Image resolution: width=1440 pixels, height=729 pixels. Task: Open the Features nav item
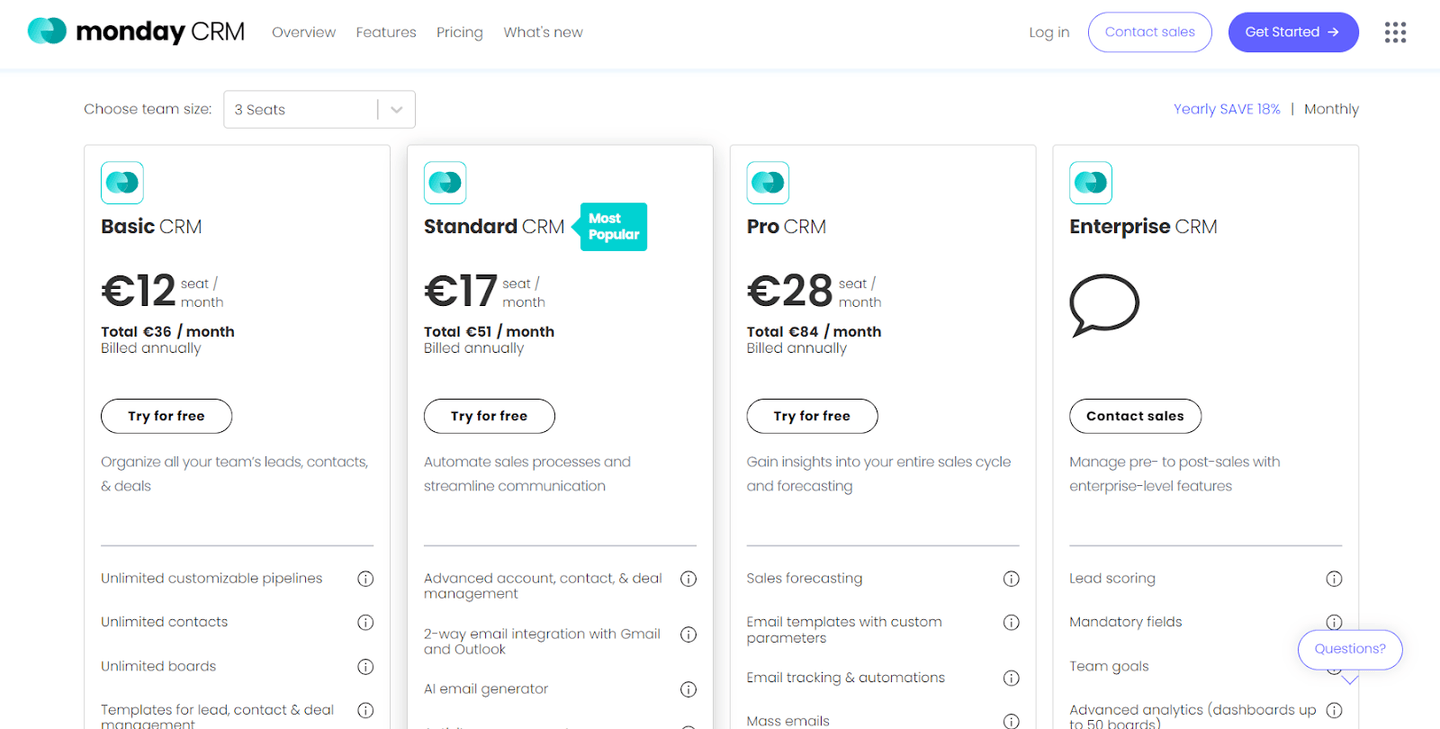point(386,32)
